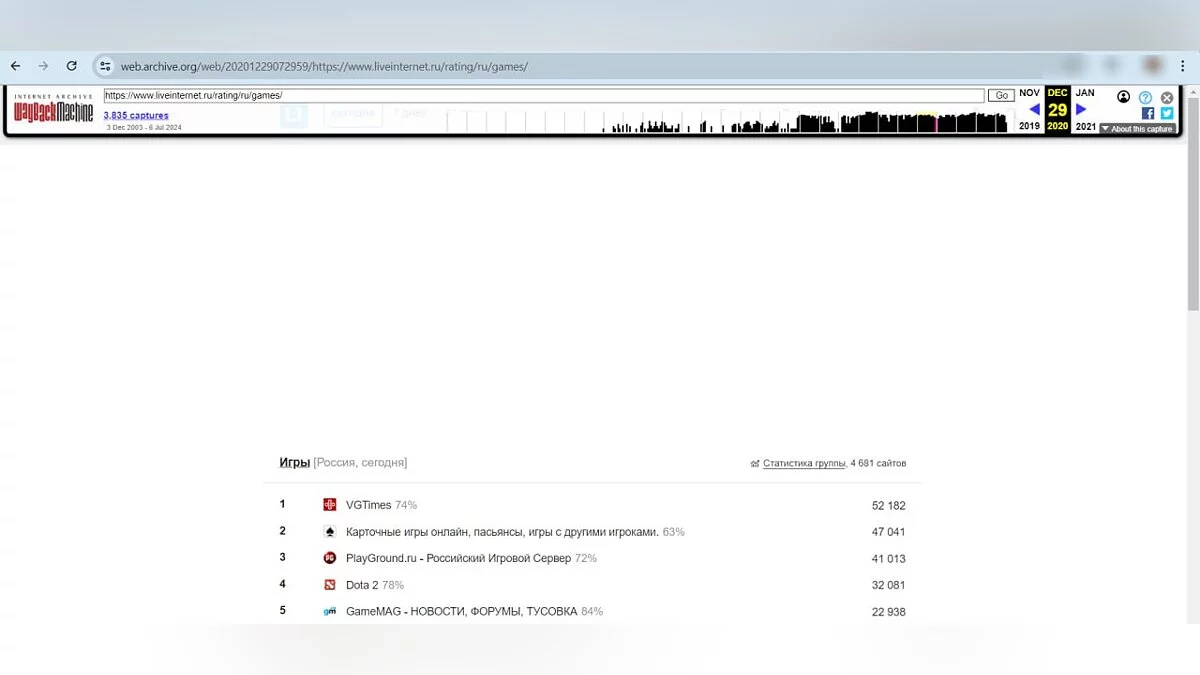Viewport: 1200px width, 675px height.
Task: Click the PlayGround.ru favicon
Action: pos(330,558)
